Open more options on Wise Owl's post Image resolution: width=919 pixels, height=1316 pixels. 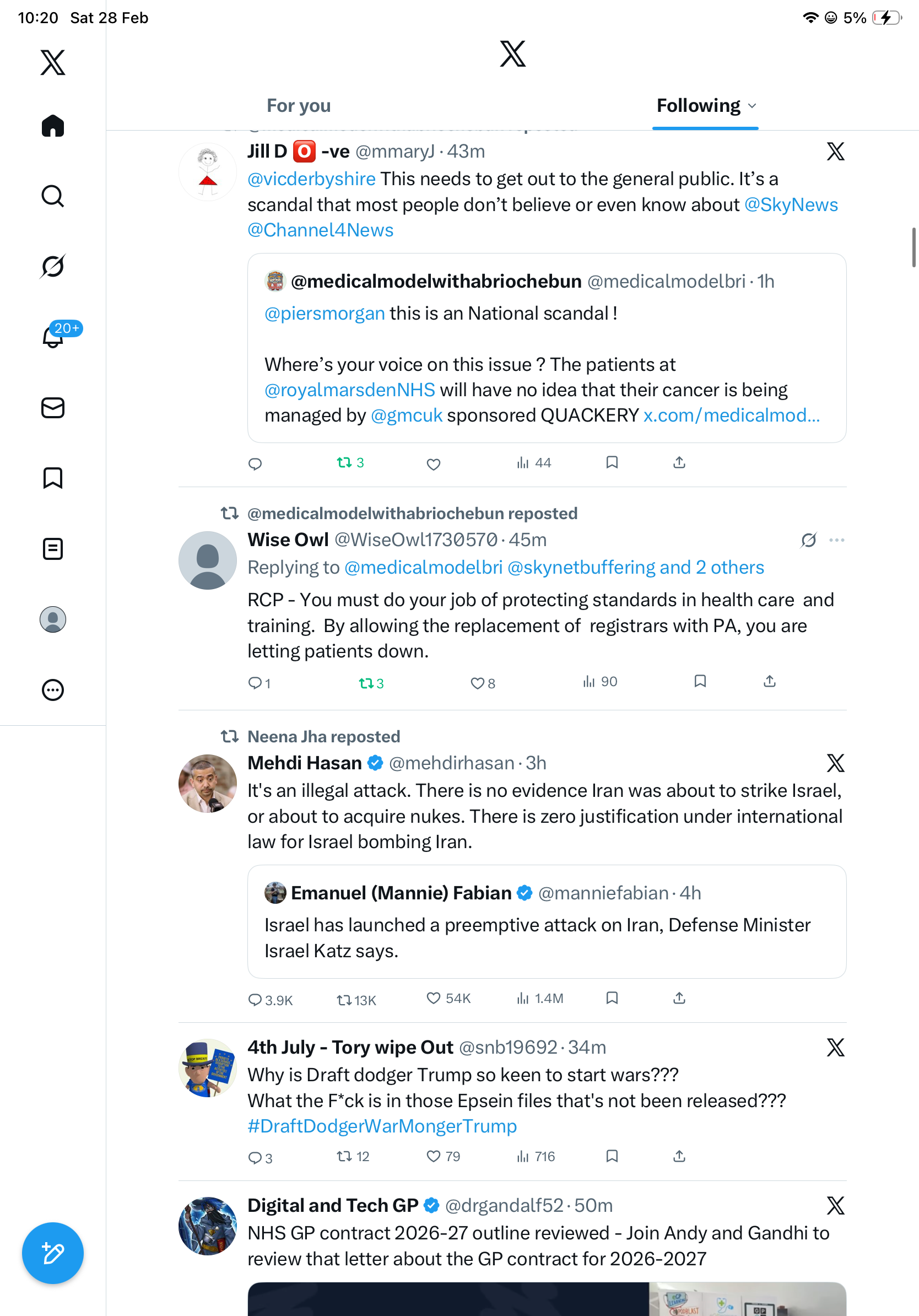point(836,540)
